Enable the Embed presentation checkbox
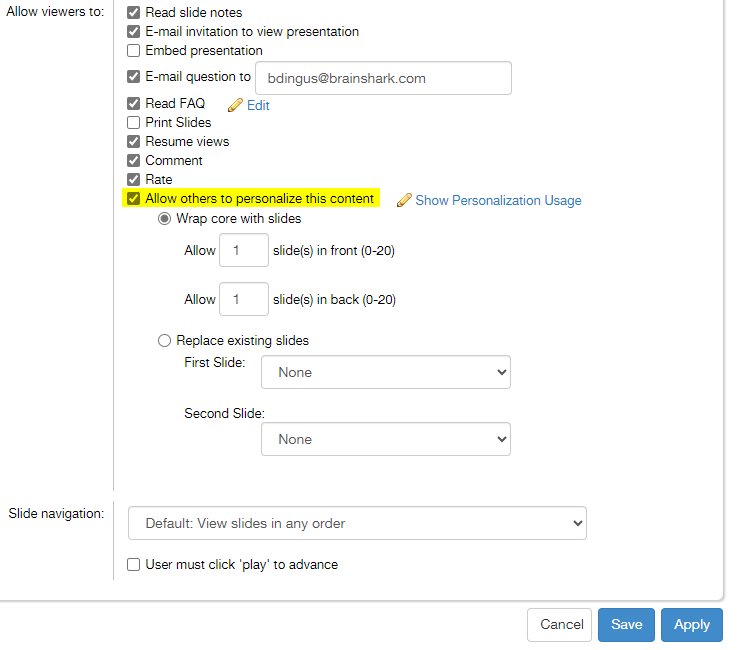 point(134,51)
